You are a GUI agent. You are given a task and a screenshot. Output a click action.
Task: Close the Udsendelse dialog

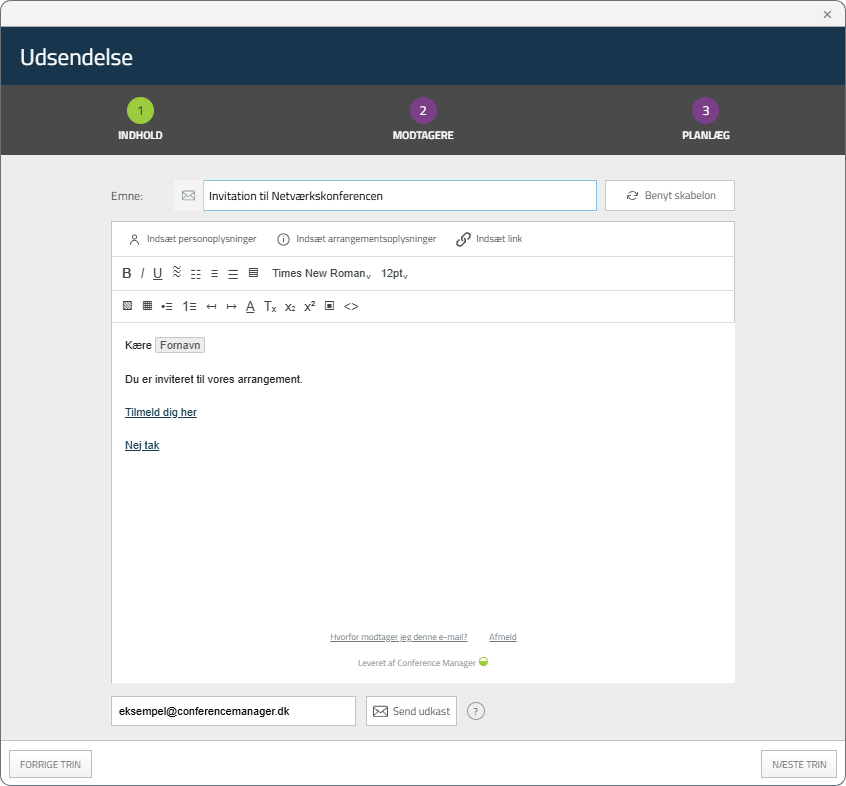point(827,15)
